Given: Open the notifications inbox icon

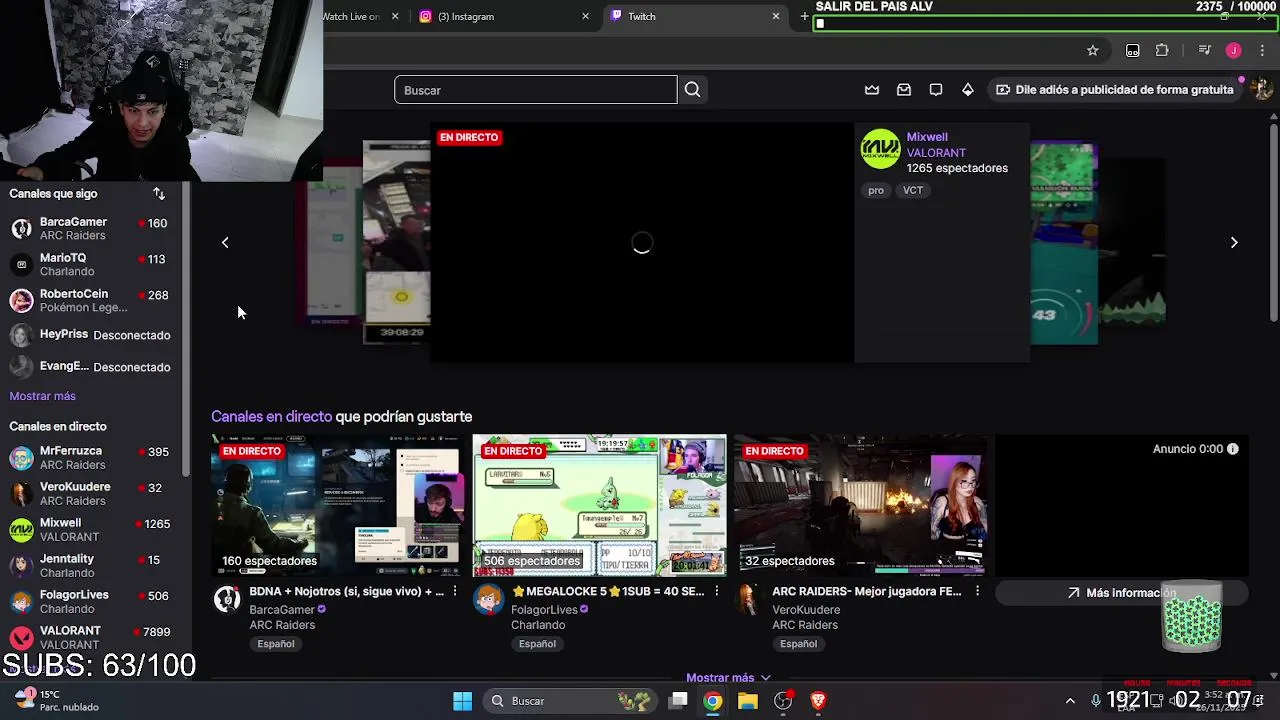Looking at the screenshot, I should [904, 90].
